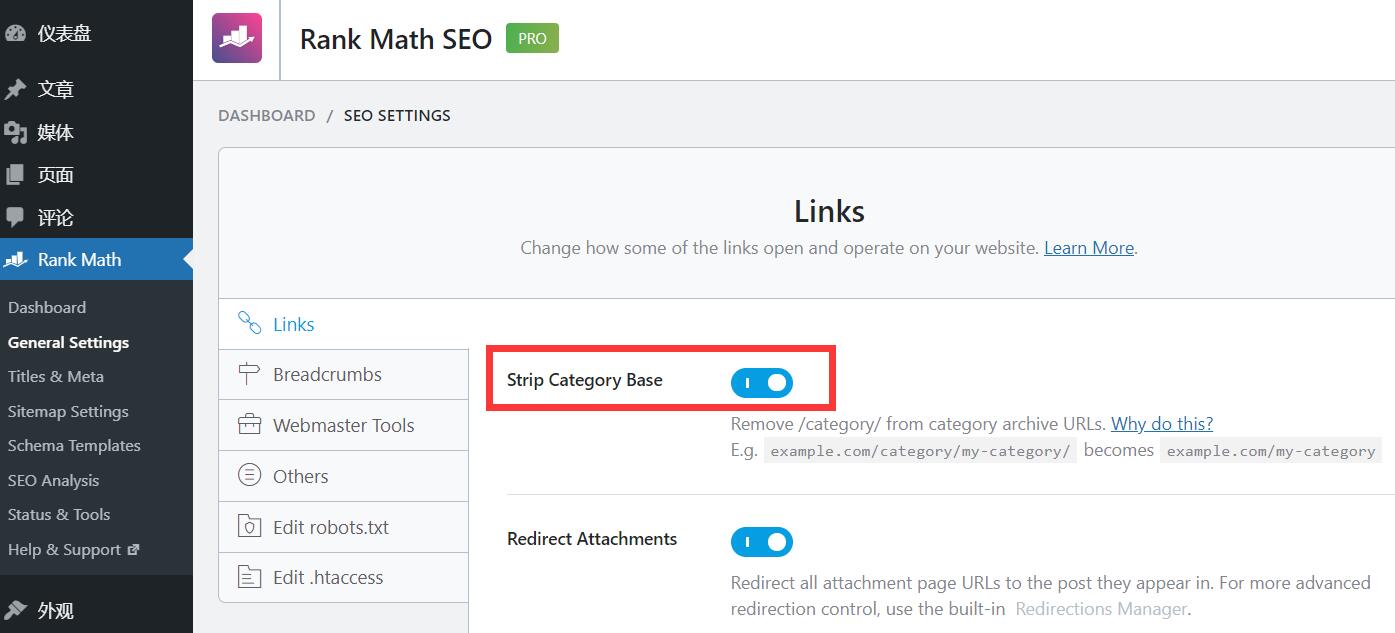The image size is (1395, 633).
Task: Go to Sitemap Settings in the sidebar
Action: (68, 411)
